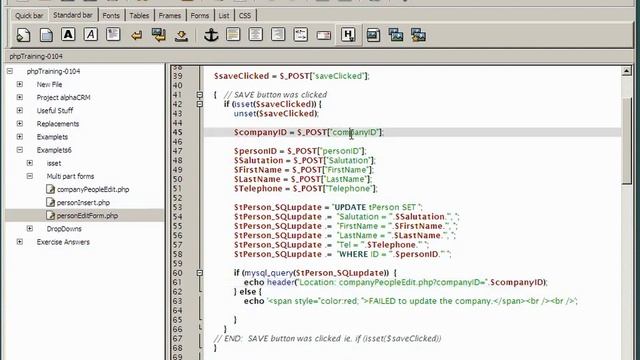Viewport: 640px width, 360px height.
Task: Open the Tables tab
Action: pos(139,16)
